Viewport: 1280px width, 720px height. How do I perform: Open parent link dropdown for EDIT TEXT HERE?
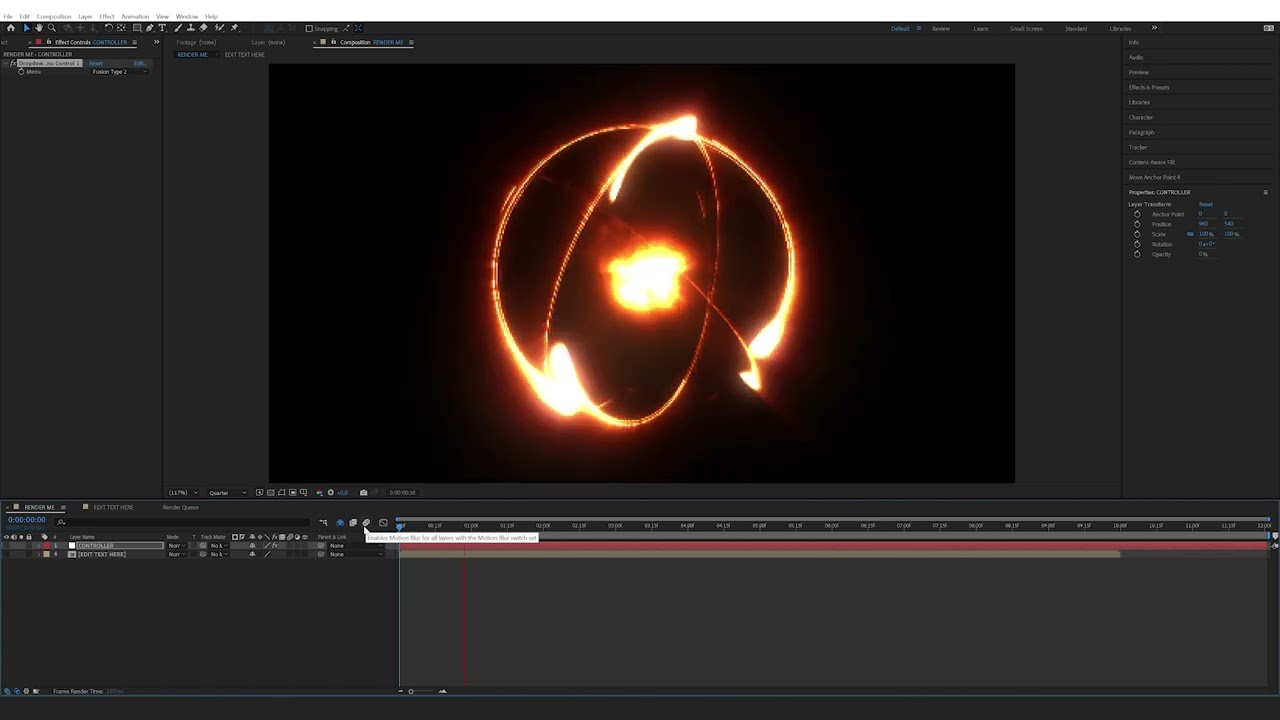coord(356,554)
